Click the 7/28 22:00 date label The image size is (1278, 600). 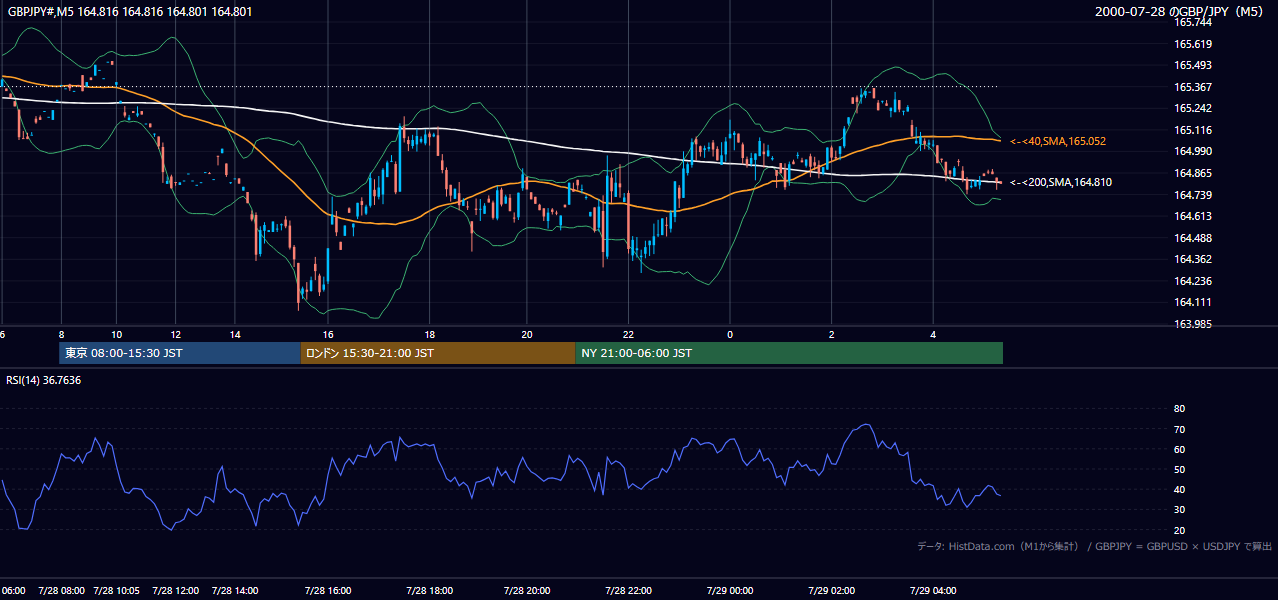click(x=628, y=591)
